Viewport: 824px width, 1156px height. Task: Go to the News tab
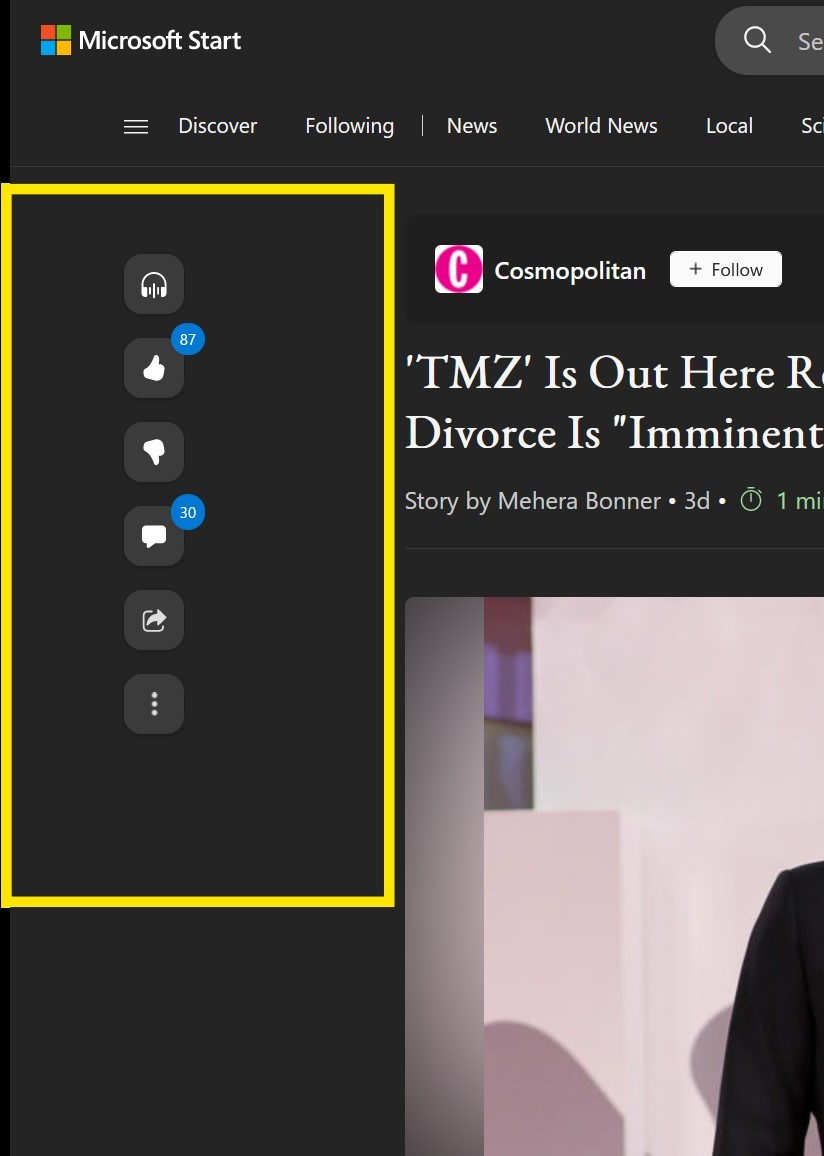[472, 126]
